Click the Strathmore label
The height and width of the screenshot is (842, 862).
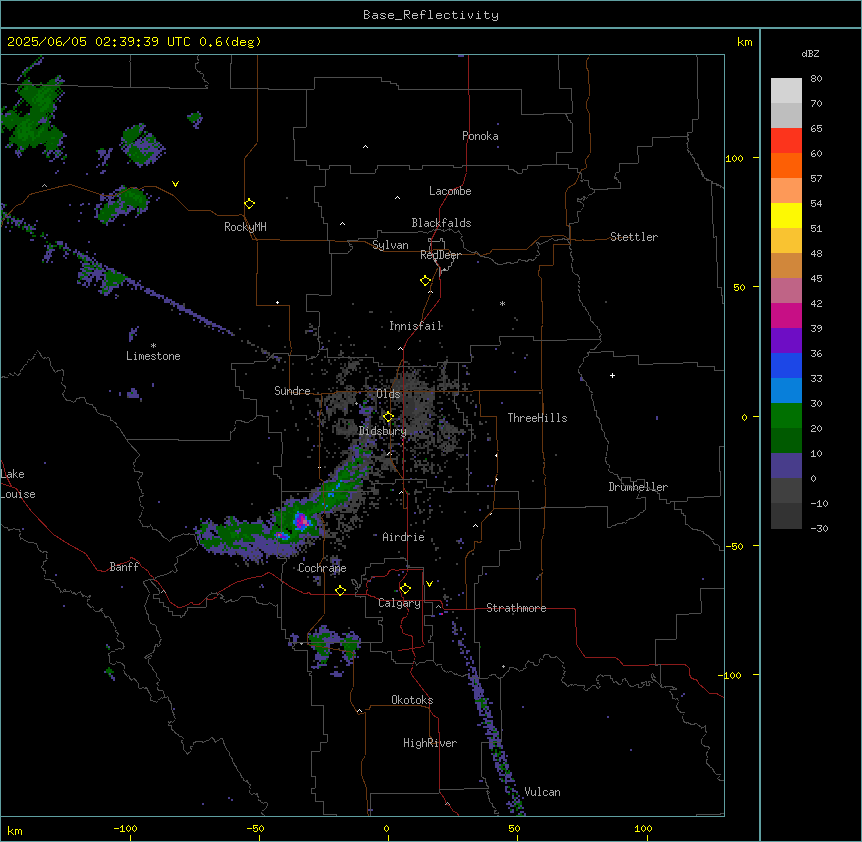[x=516, y=608]
